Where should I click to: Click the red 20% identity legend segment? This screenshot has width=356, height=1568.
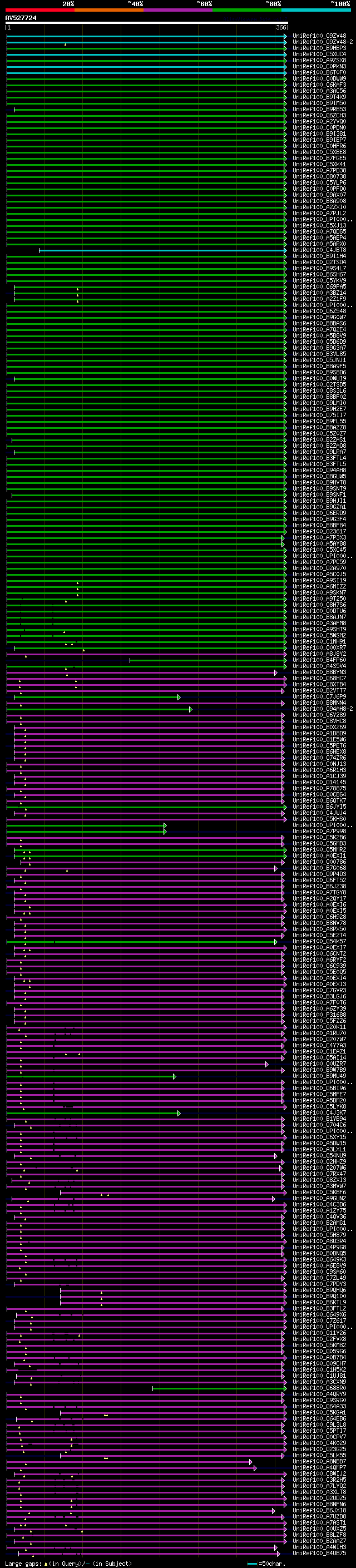point(39,10)
